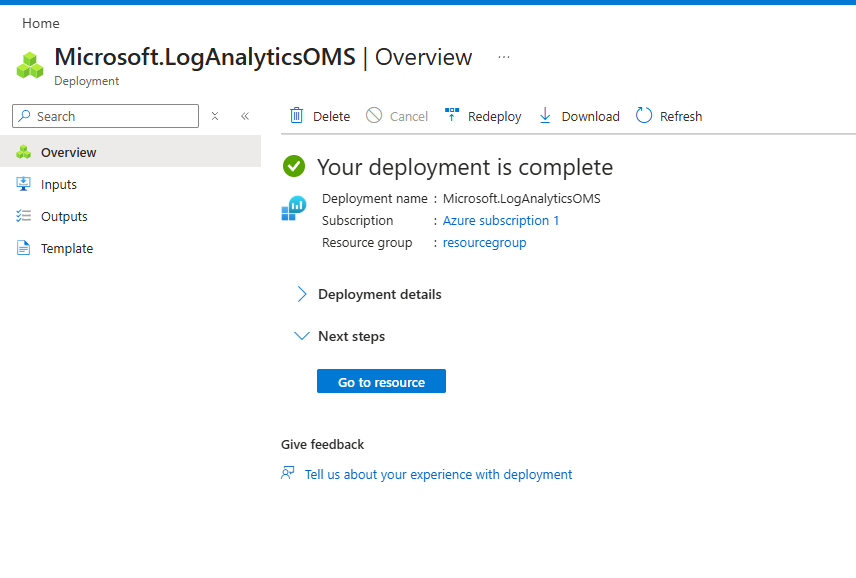Click the Give feedback heading
This screenshot has height=578, width=856.
click(x=323, y=444)
